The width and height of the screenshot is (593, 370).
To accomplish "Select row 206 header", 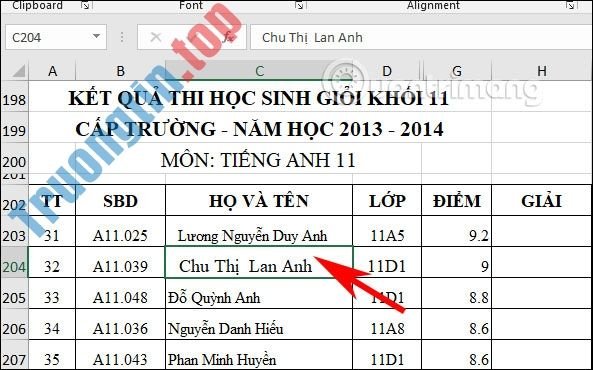I will tap(14, 325).
